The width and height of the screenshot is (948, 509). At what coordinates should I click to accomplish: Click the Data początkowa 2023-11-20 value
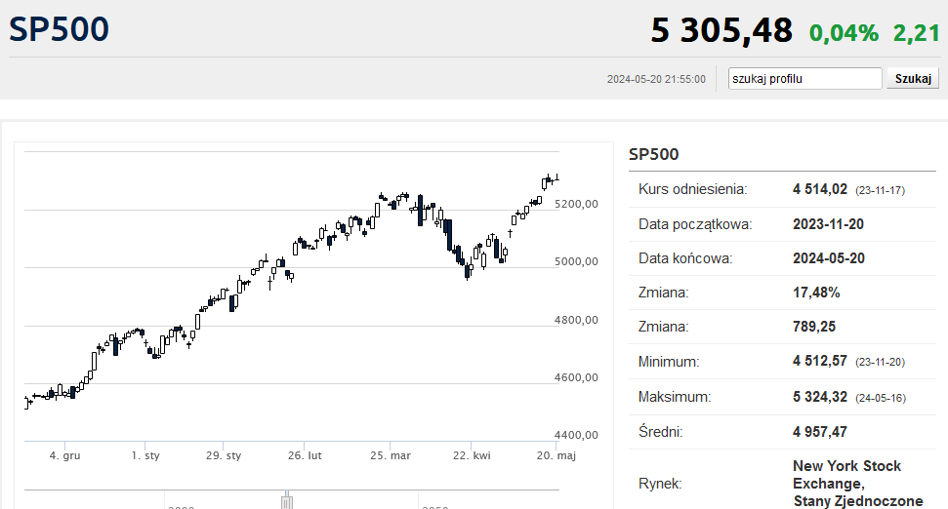[828, 224]
